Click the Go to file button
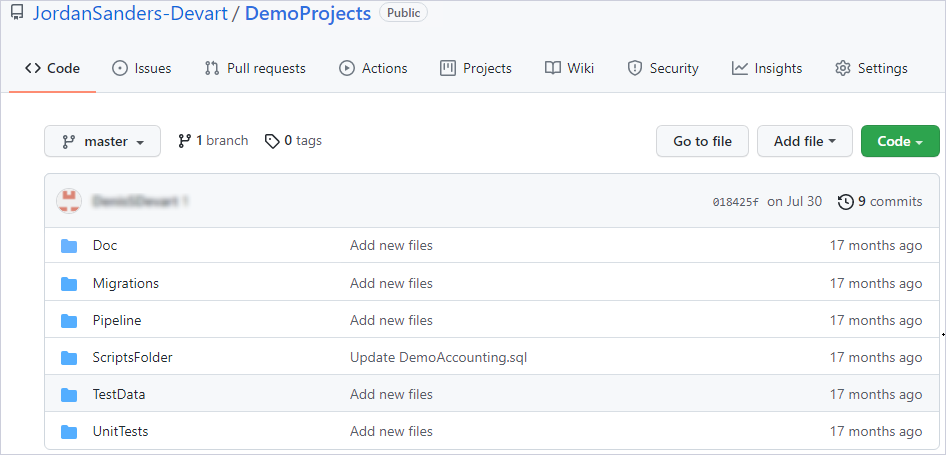Viewport: 946px width, 455px height. pyautogui.click(x=702, y=141)
